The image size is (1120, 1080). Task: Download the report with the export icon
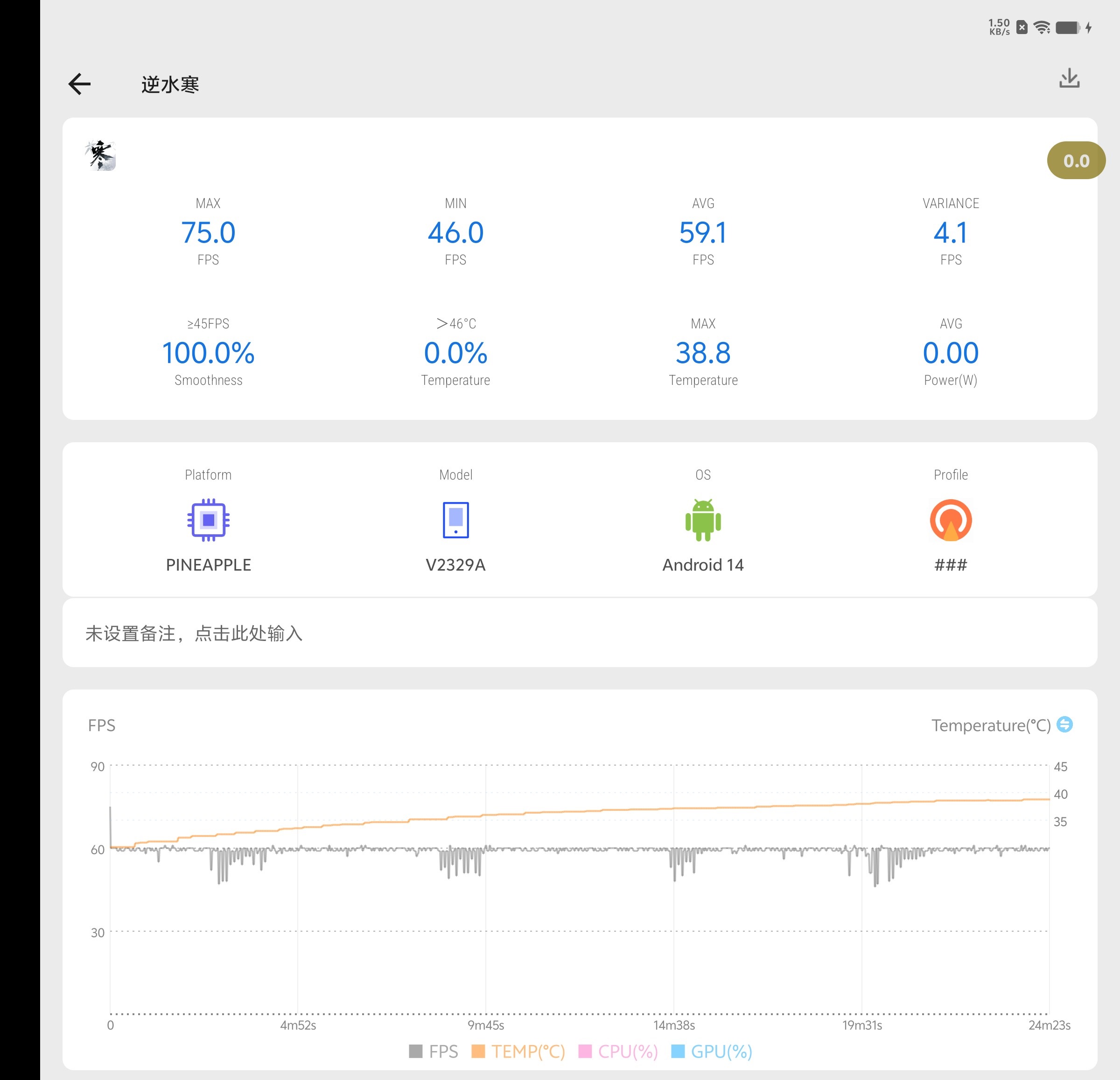(1069, 79)
